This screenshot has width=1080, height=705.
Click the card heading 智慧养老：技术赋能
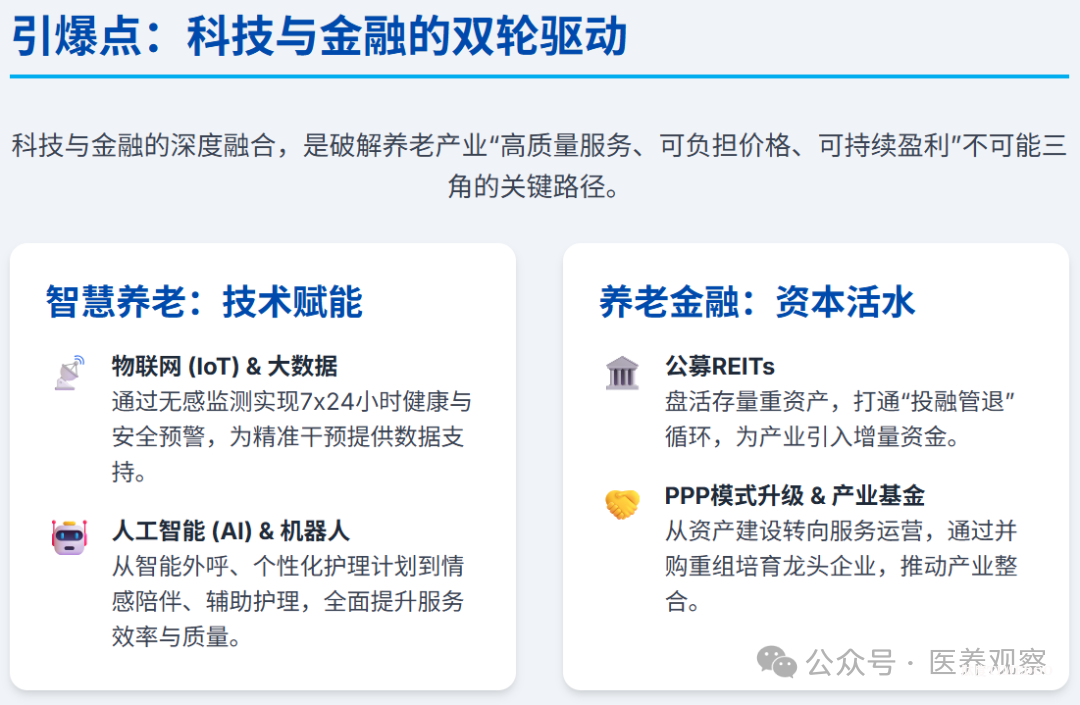pos(204,302)
